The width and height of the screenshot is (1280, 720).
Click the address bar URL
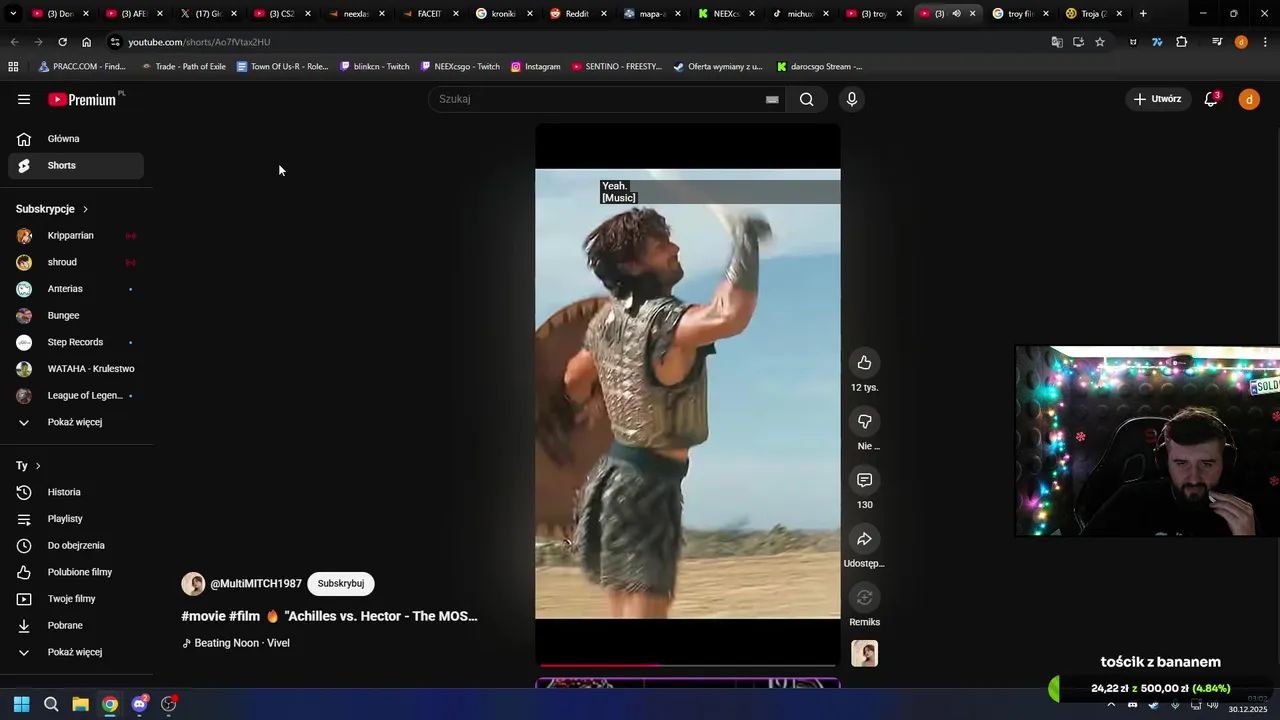click(199, 42)
